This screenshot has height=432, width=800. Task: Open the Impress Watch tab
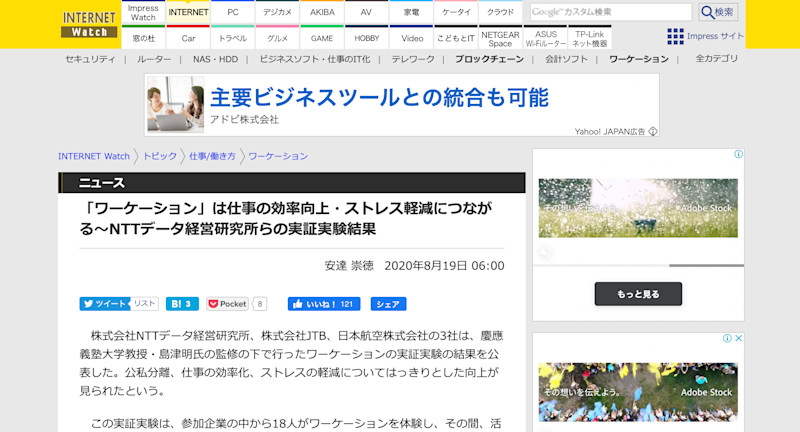(x=143, y=13)
